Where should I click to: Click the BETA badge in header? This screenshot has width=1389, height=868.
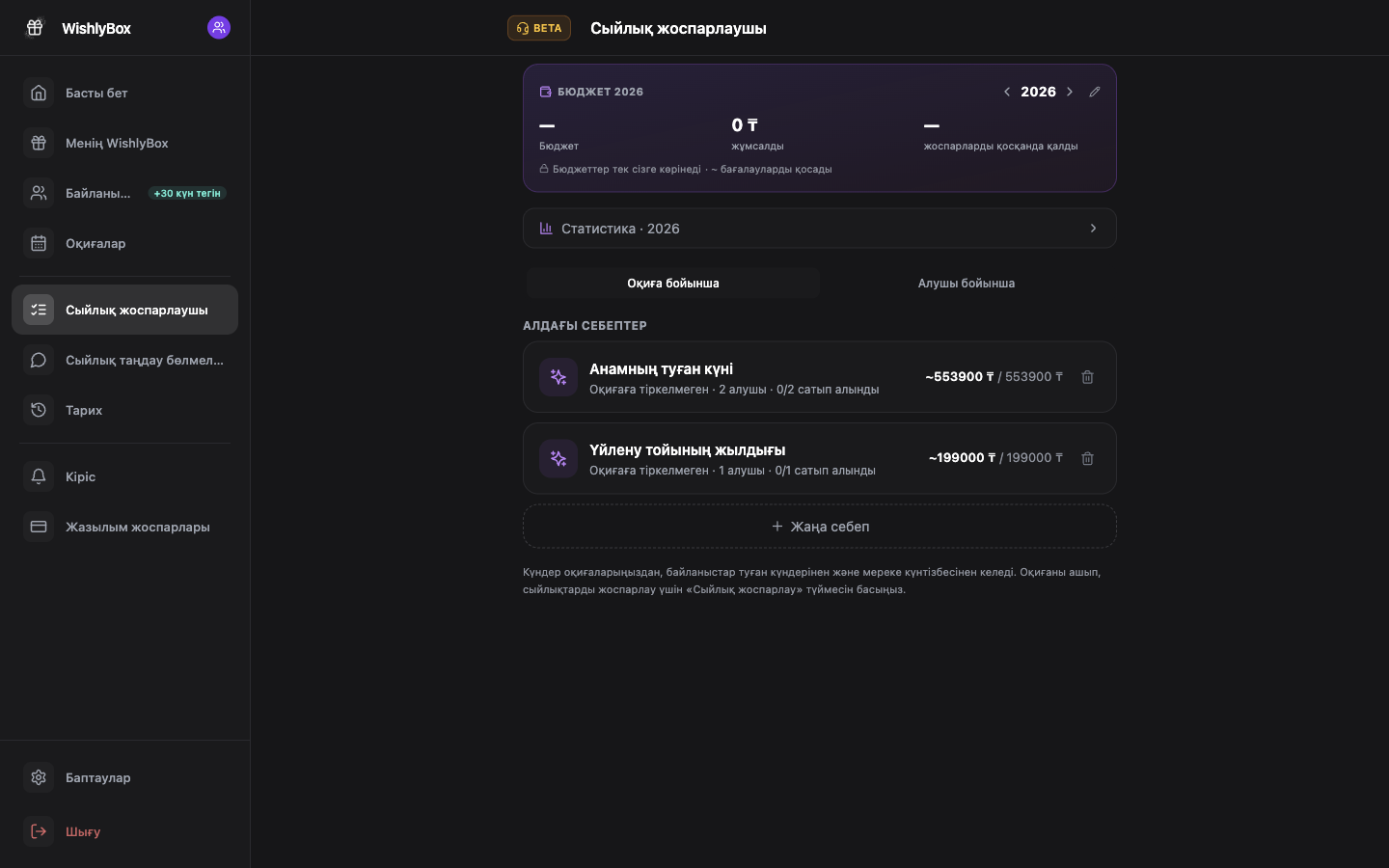click(539, 28)
